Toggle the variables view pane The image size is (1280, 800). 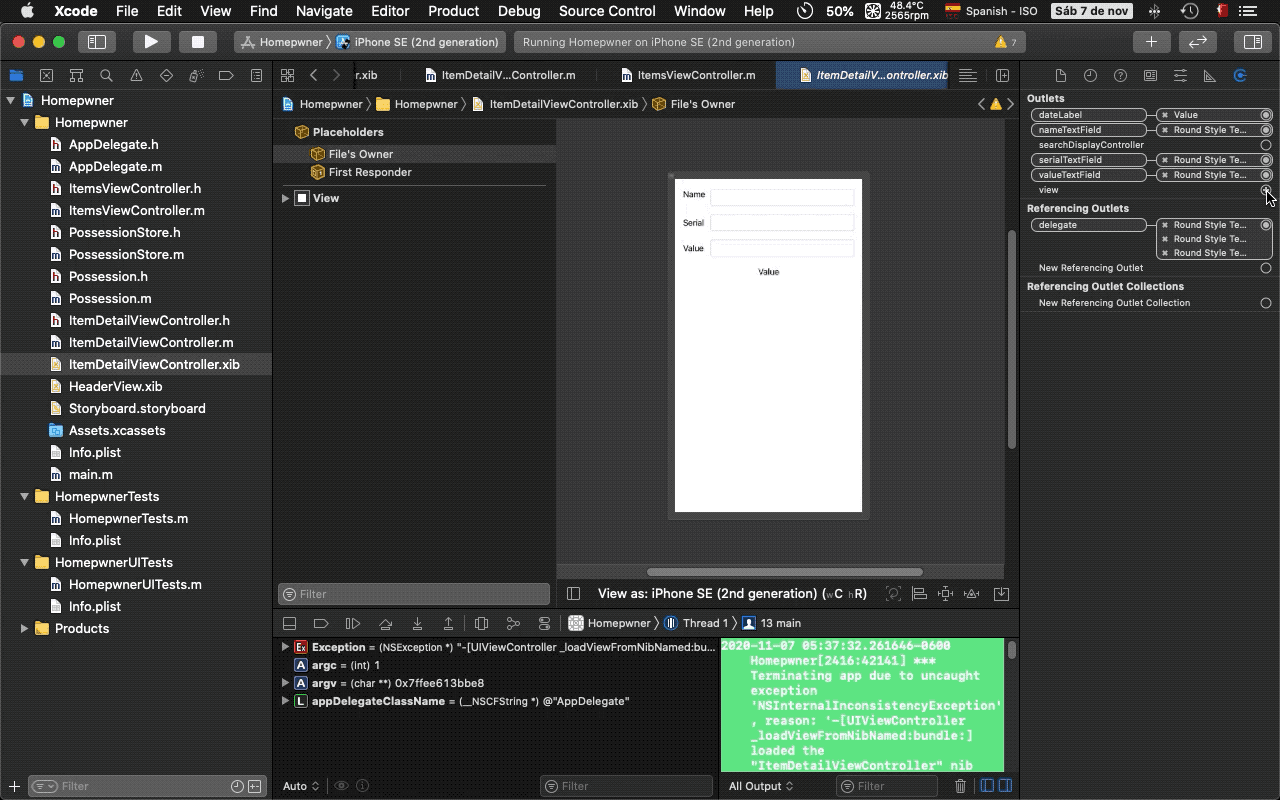(x=987, y=786)
